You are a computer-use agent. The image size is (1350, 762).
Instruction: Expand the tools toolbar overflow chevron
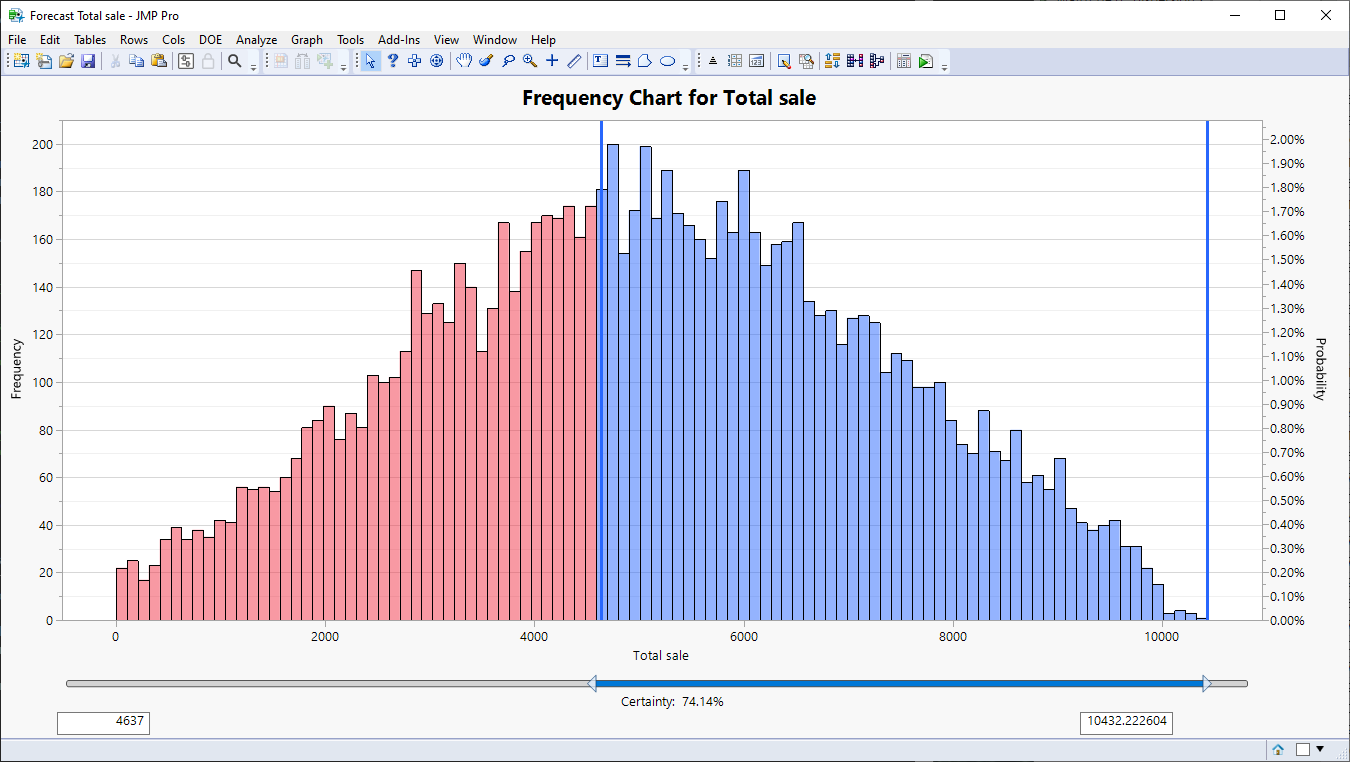coord(686,66)
